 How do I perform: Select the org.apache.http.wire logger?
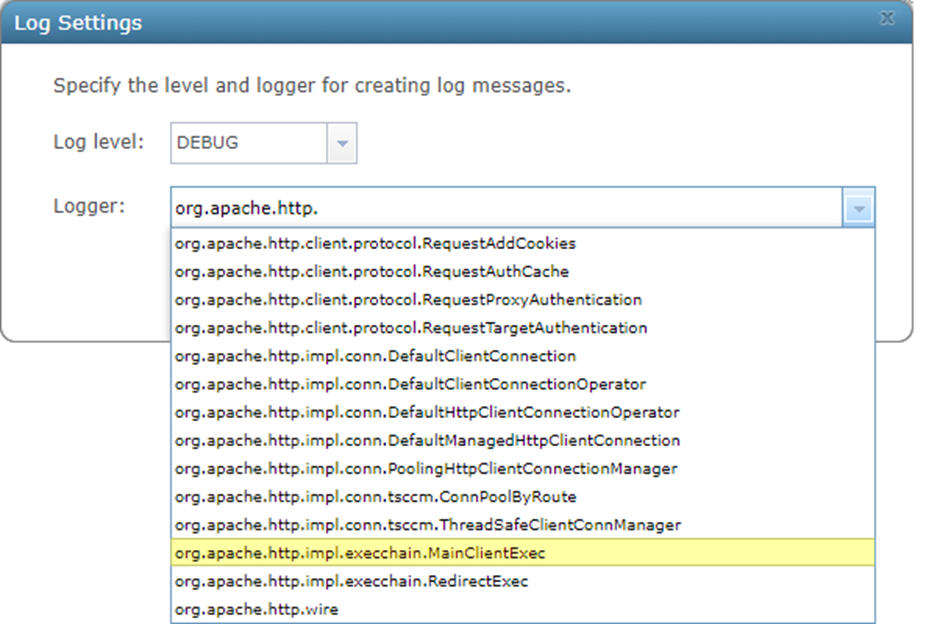point(523,610)
